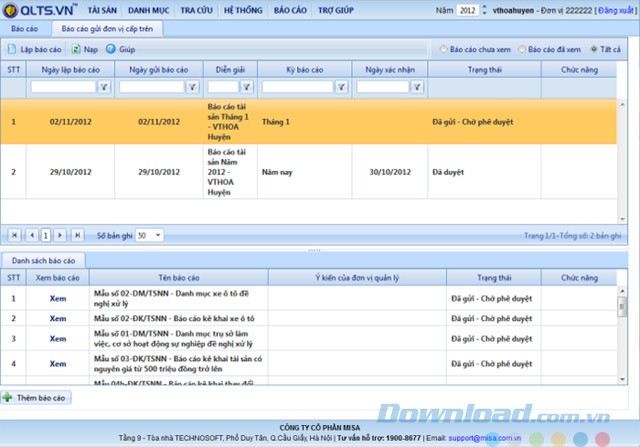Select the Báo cáo chưa xem radio button
Image resolution: width=640 pixels, height=447 pixels.
(x=444, y=48)
